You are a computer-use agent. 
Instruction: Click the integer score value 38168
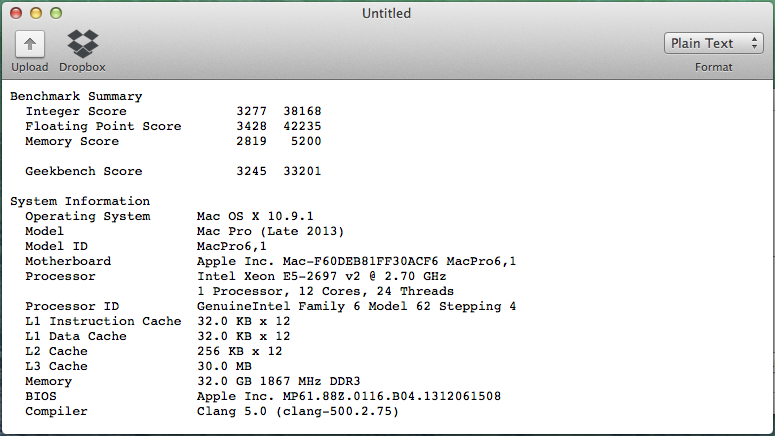302,111
